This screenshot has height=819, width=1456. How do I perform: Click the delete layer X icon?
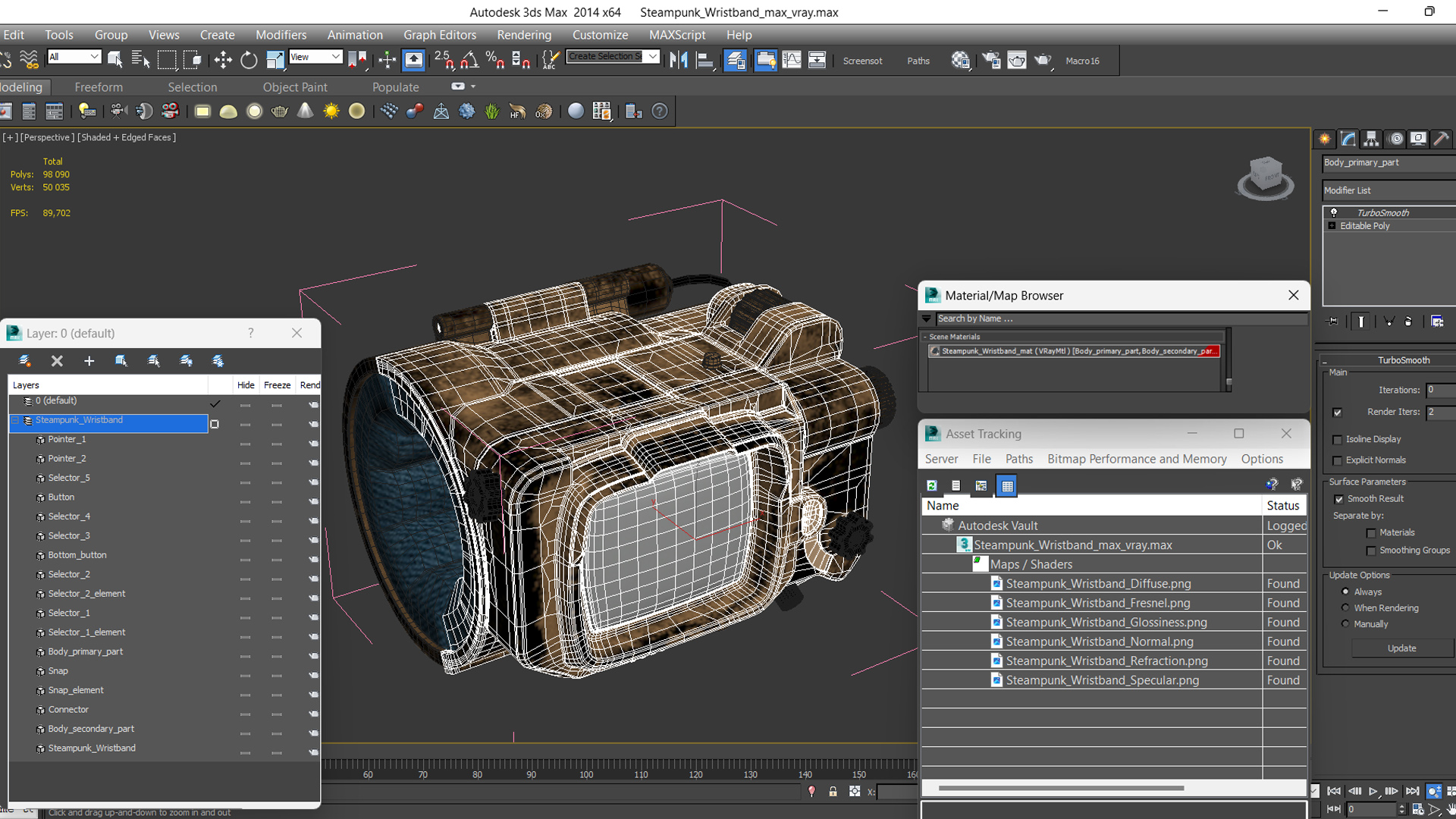coord(57,361)
